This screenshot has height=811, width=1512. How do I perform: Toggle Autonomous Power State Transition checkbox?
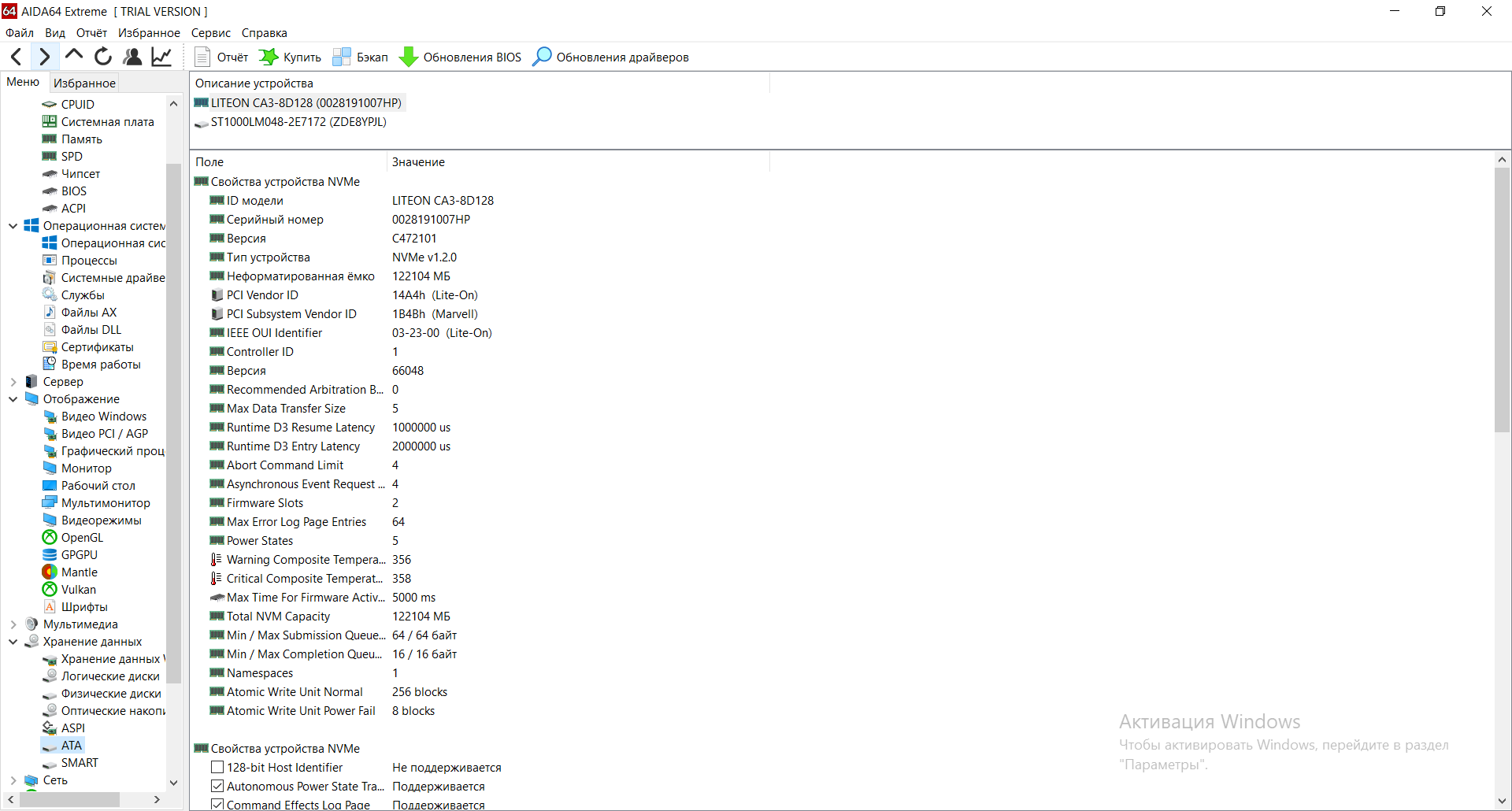[x=217, y=786]
